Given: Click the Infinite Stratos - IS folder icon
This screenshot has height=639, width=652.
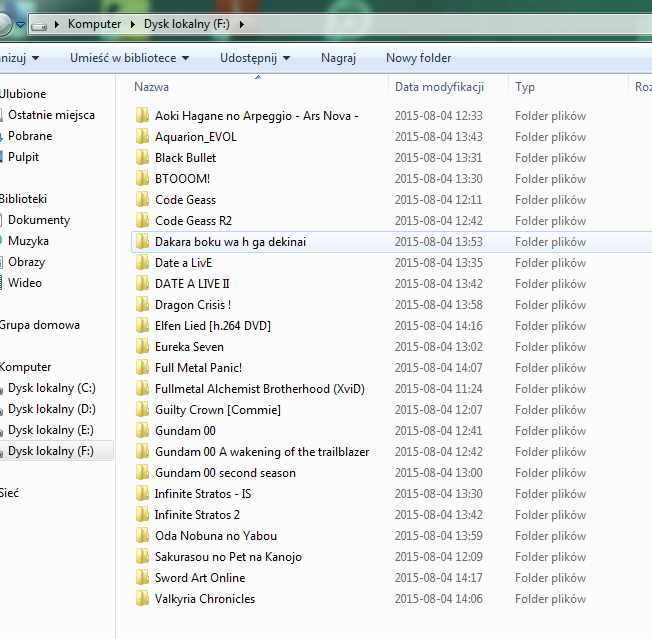Looking at the screenshot, I should pos(142,493).
